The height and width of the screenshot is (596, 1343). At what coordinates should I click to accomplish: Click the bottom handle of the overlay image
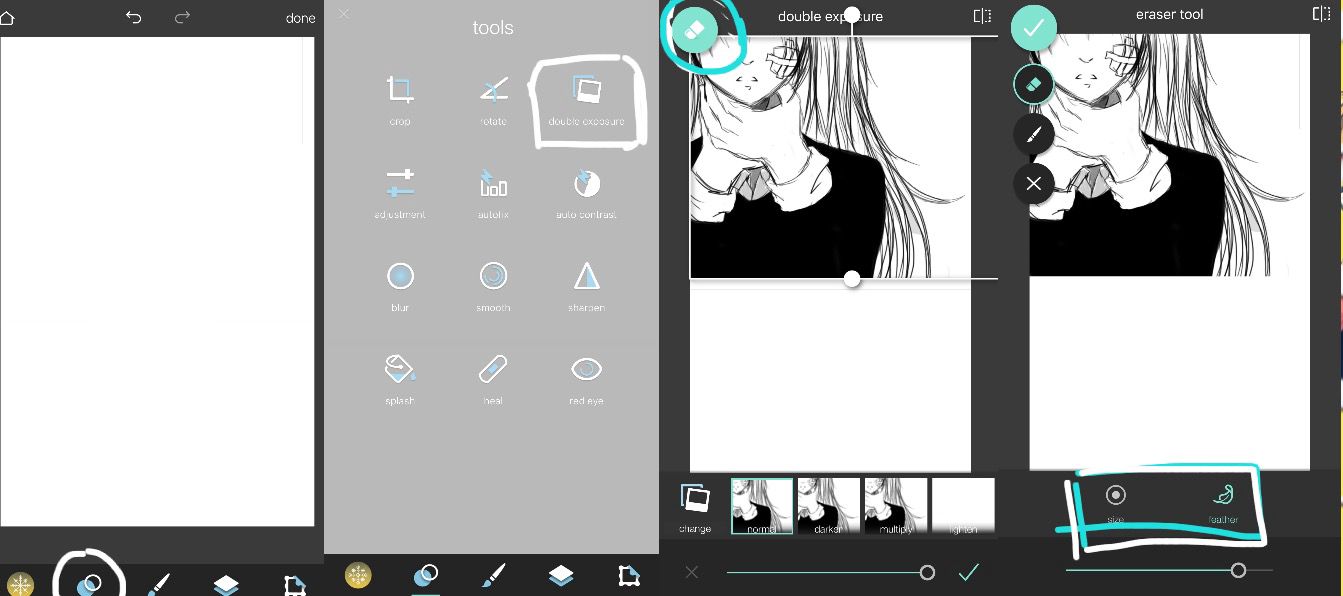(x=852, y=279)
